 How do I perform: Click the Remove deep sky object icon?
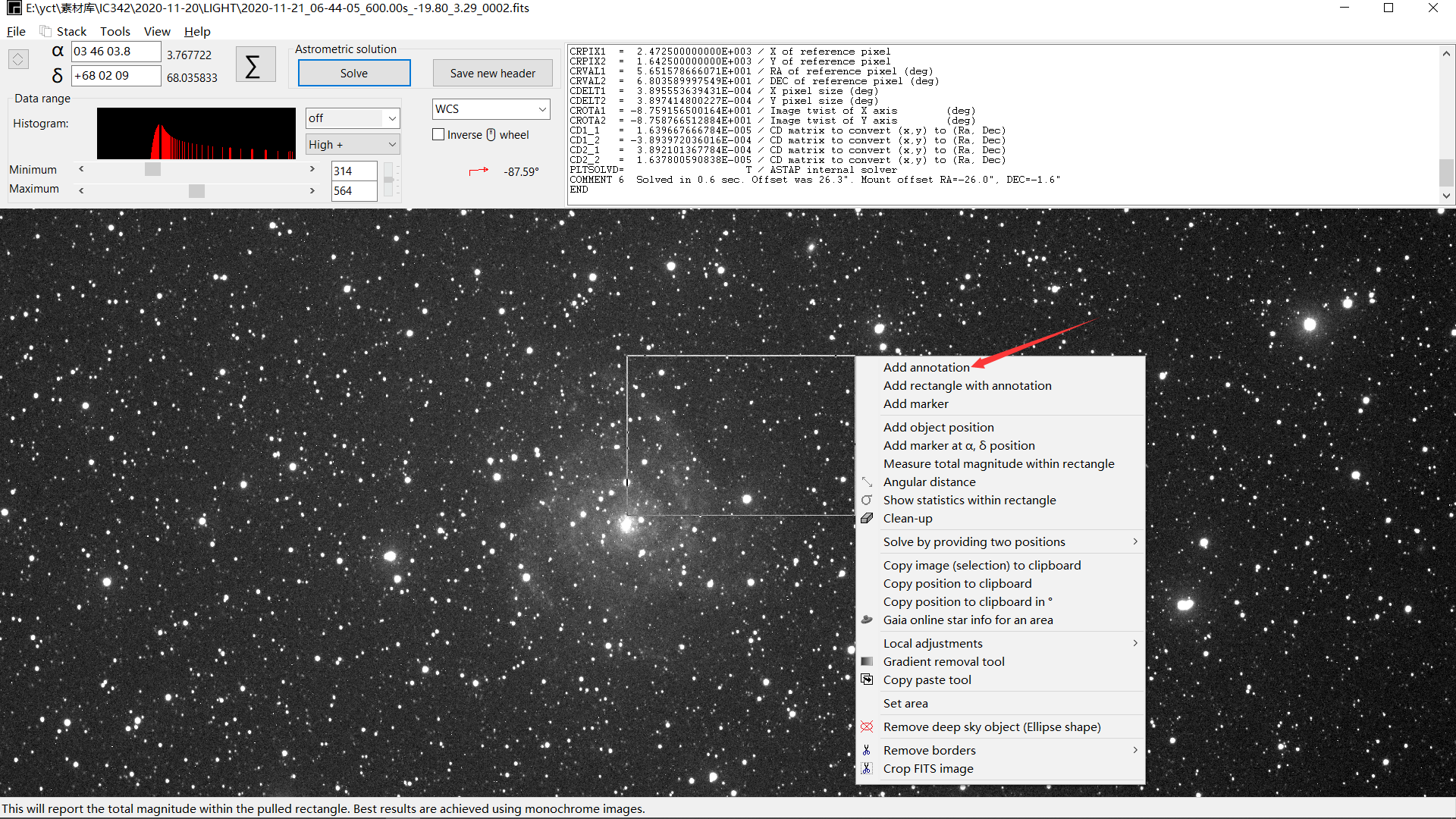tap(867, 726)
